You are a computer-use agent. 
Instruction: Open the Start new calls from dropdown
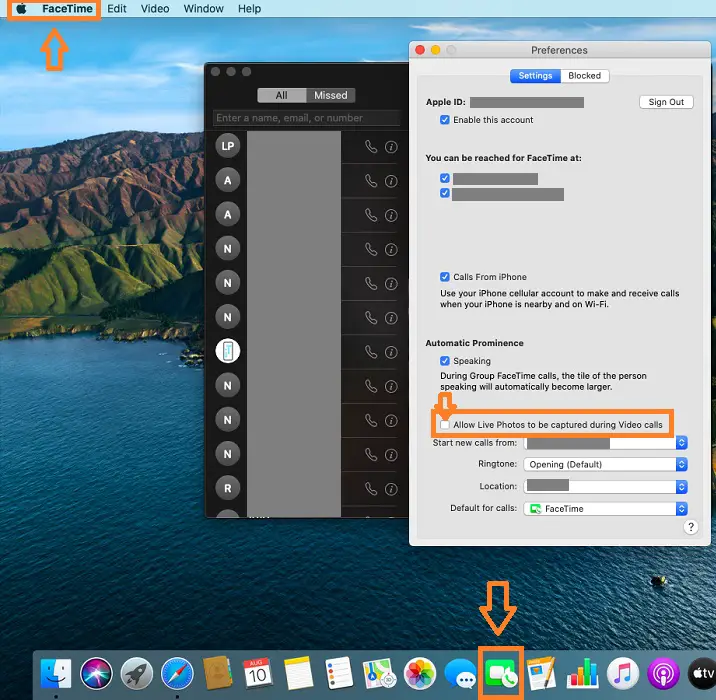point(606,443)
